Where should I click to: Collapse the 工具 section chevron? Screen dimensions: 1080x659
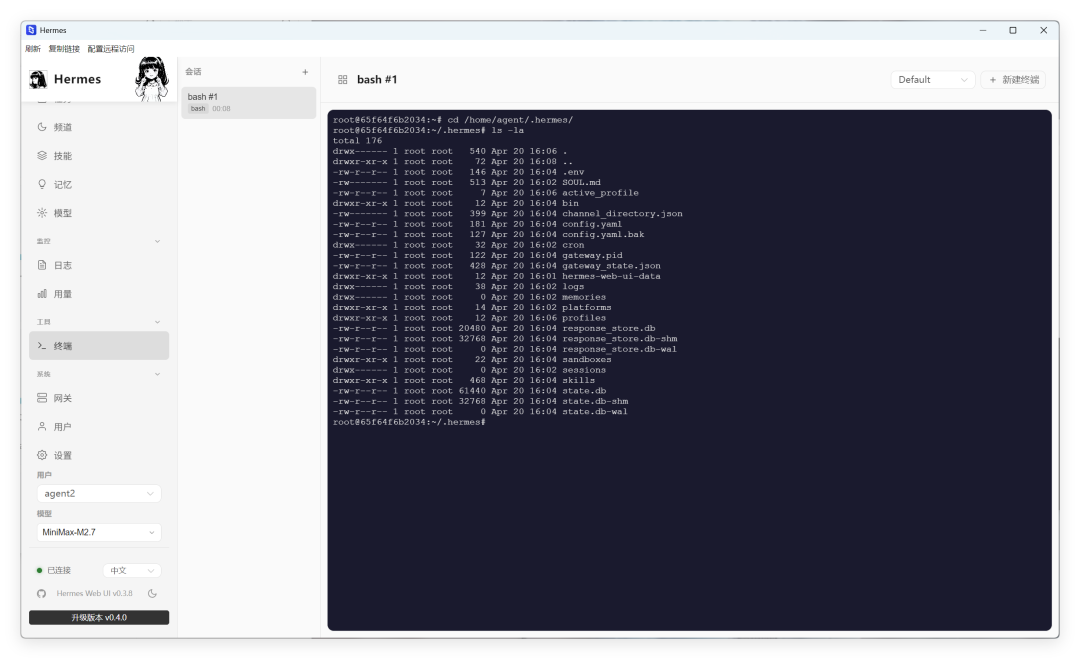tap(157, 322)
